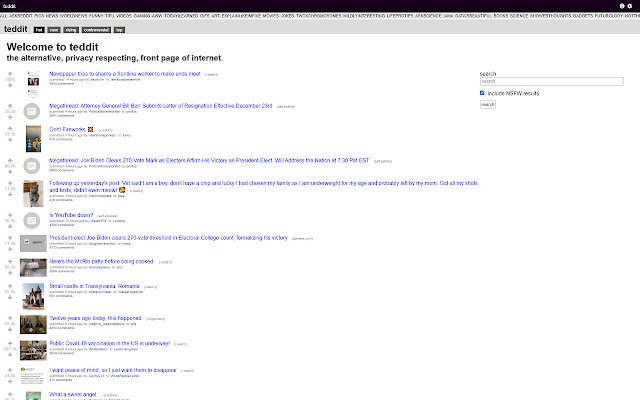The image size is (640, 400).
Task: Open SHOWERTHOUGHTS in the subreddit bar
Action: point(550,16)
